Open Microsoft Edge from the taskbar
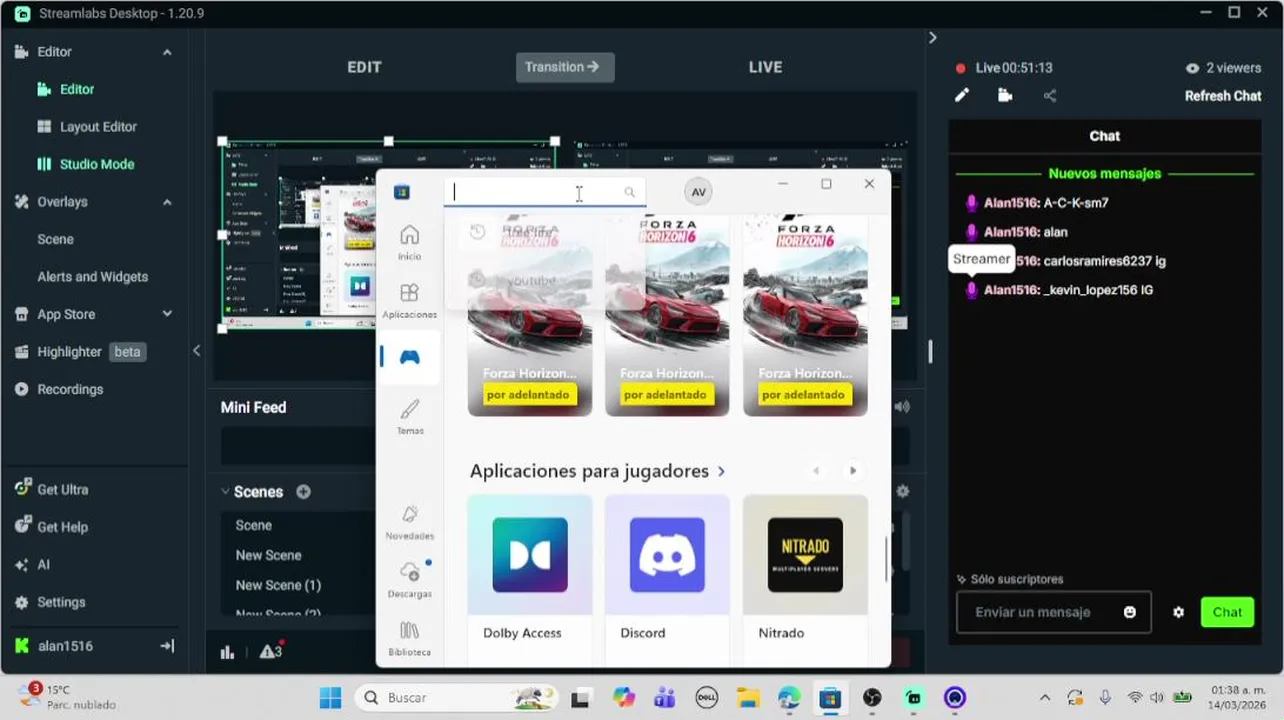Screen dimensions: 1284x720 tap(789, 697)
